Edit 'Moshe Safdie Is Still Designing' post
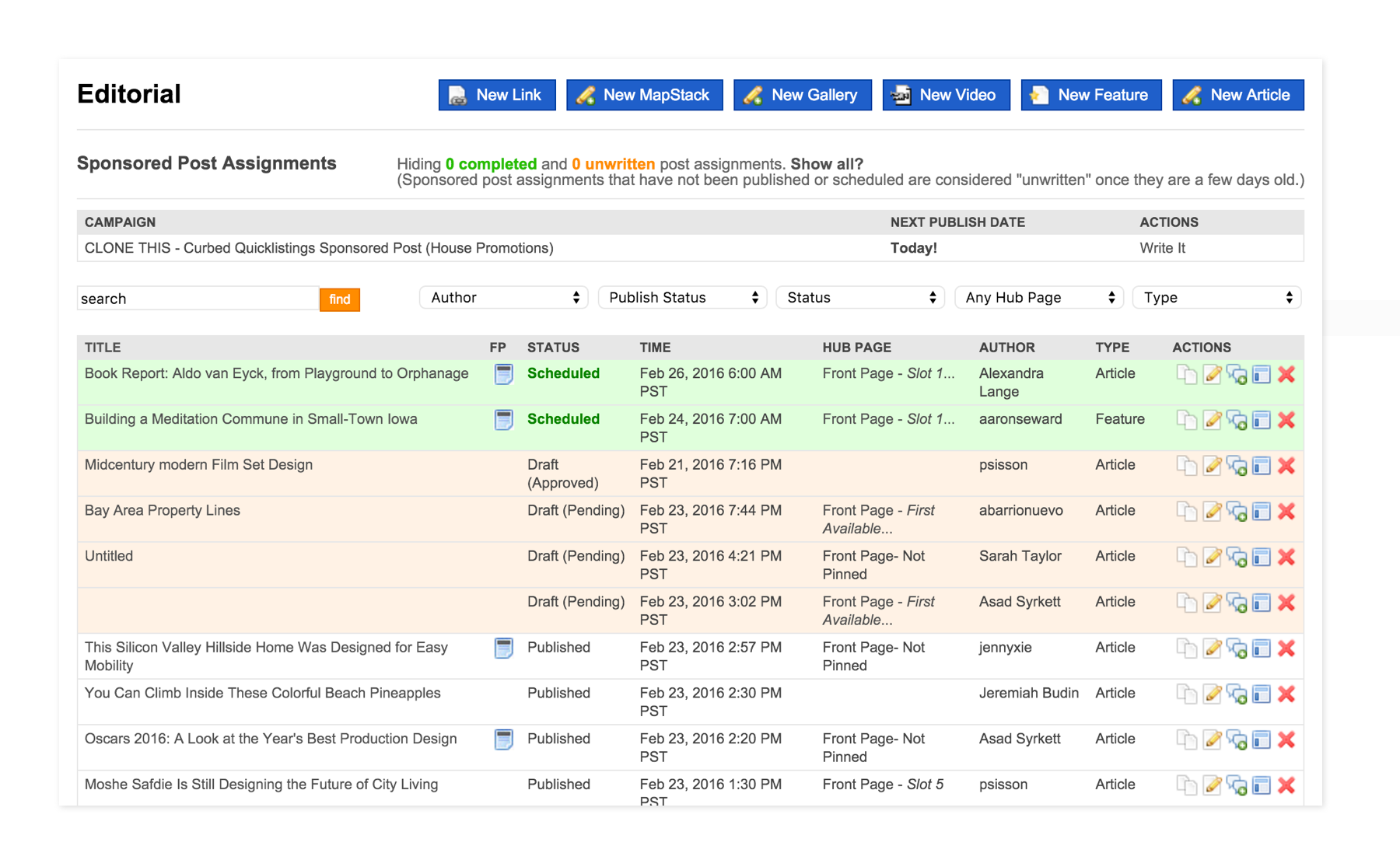1400x860 pixels. pos(1212,785)
